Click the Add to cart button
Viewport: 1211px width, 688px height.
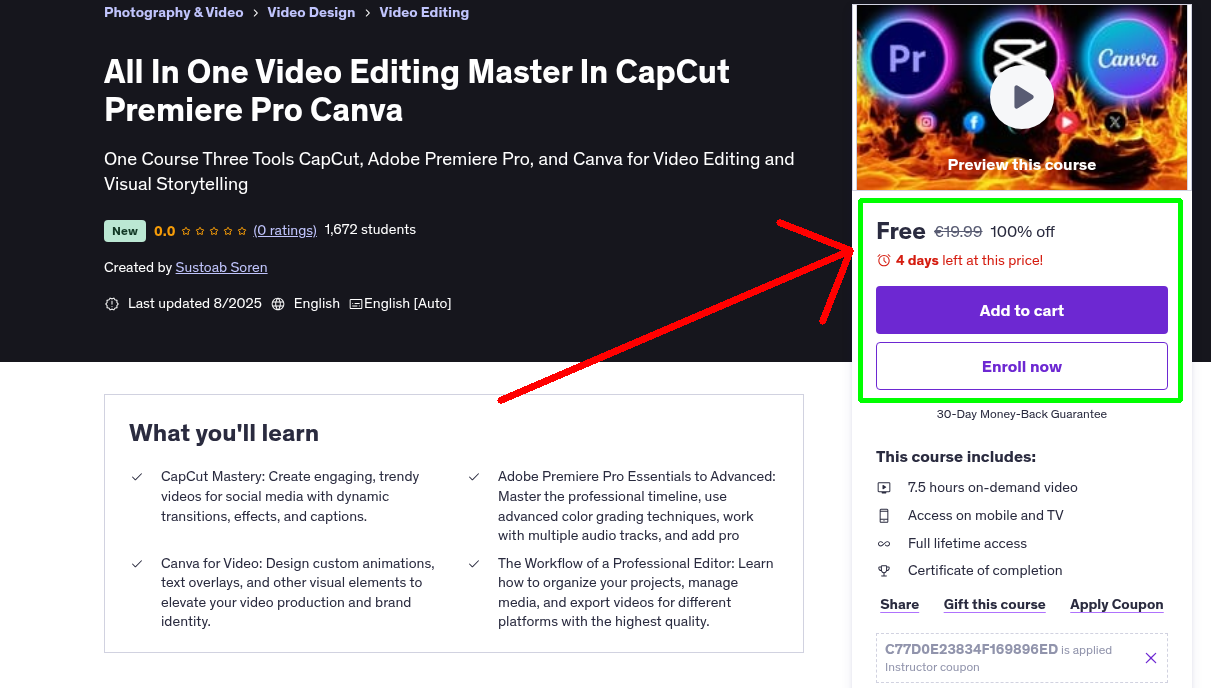(x=1022, y=310)
